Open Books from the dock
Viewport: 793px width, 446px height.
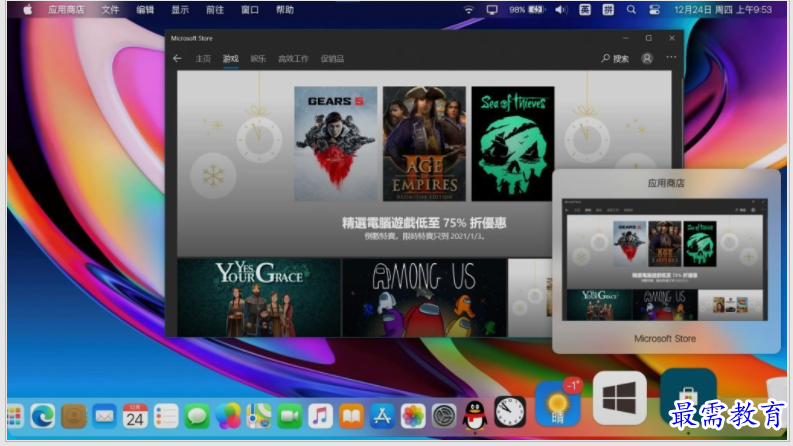[351, 416]
